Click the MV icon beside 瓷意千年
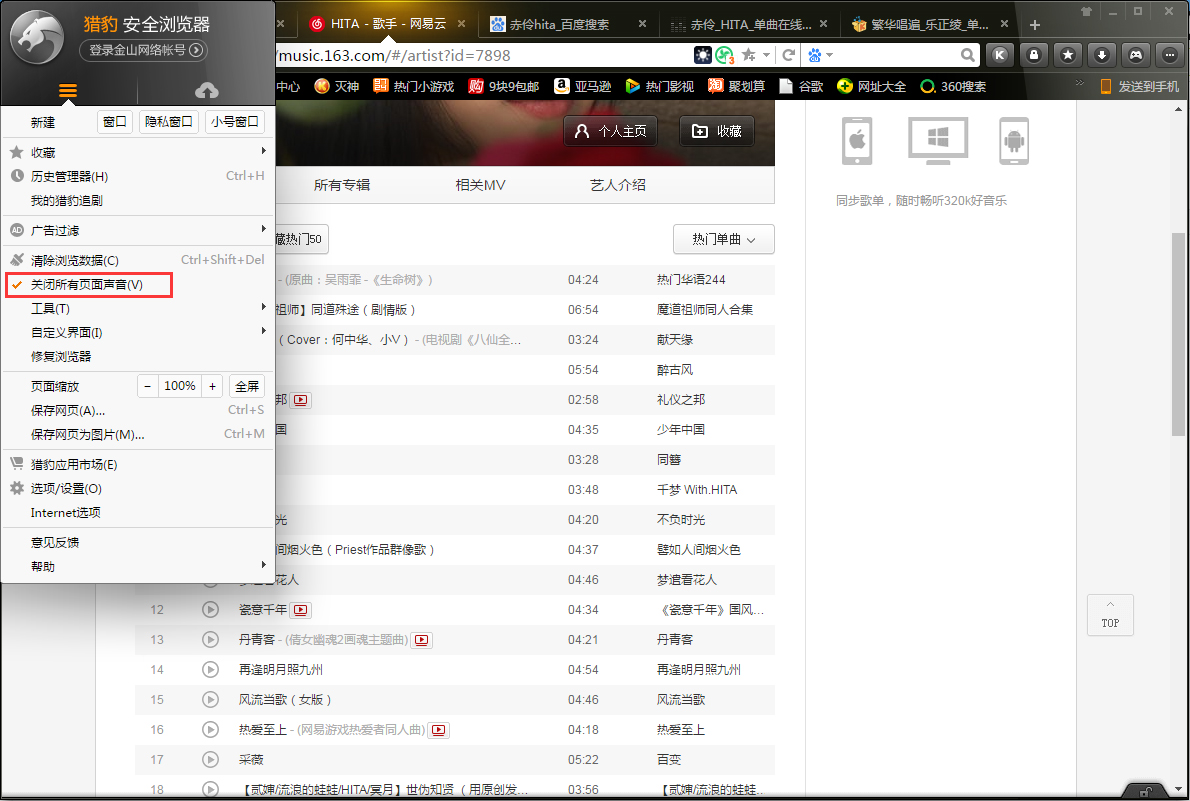 pos(301,610)
